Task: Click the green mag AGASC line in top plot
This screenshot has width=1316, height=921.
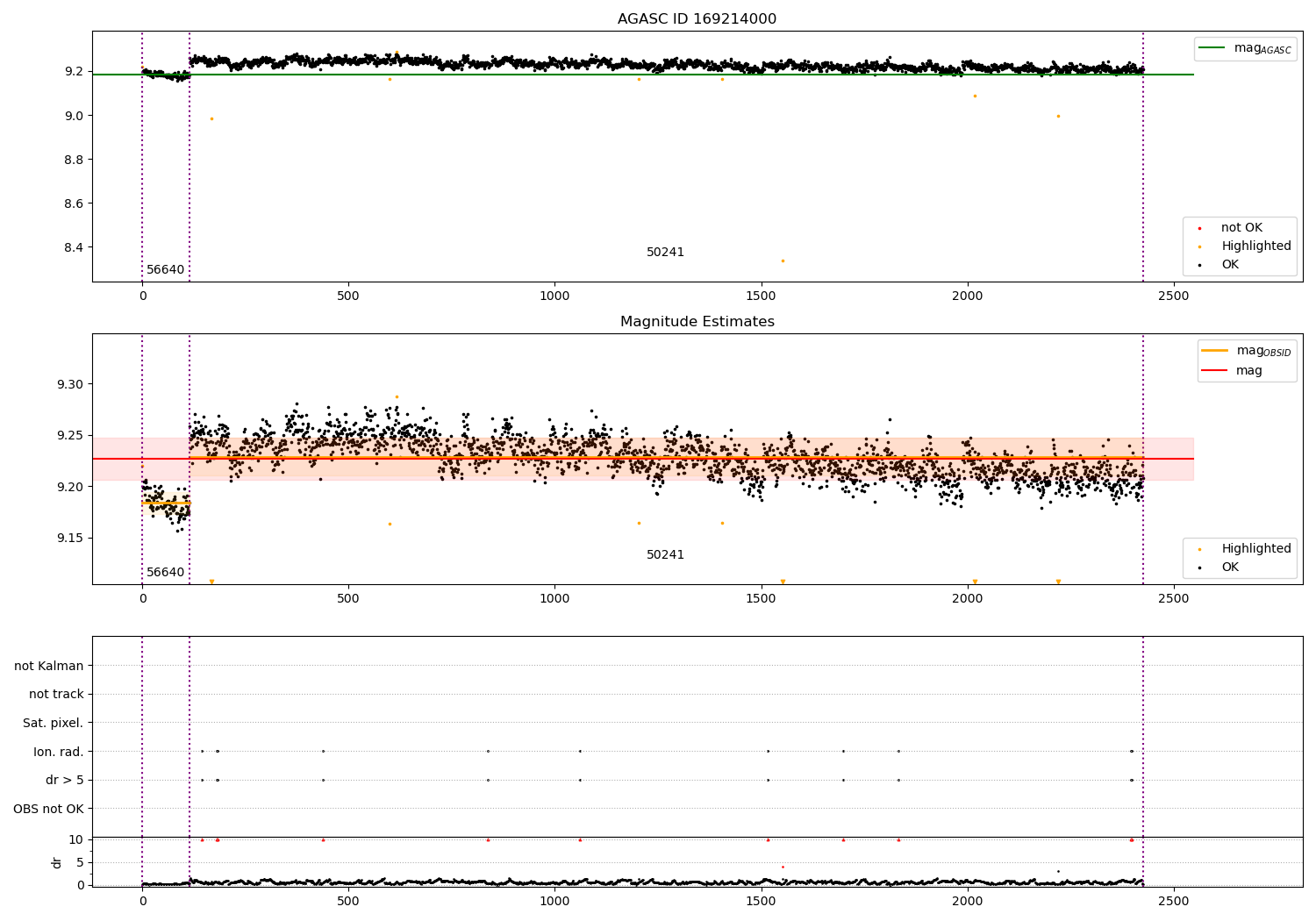Action: pos(643,75)
